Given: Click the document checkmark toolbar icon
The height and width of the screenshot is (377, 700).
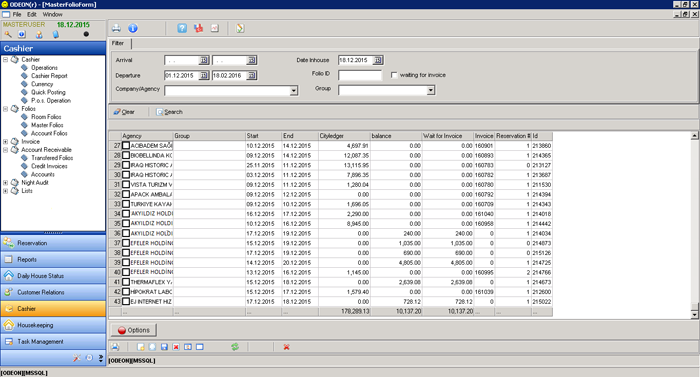Looking at the screenshot, I should pyautogui.click(x=240, y=29).
